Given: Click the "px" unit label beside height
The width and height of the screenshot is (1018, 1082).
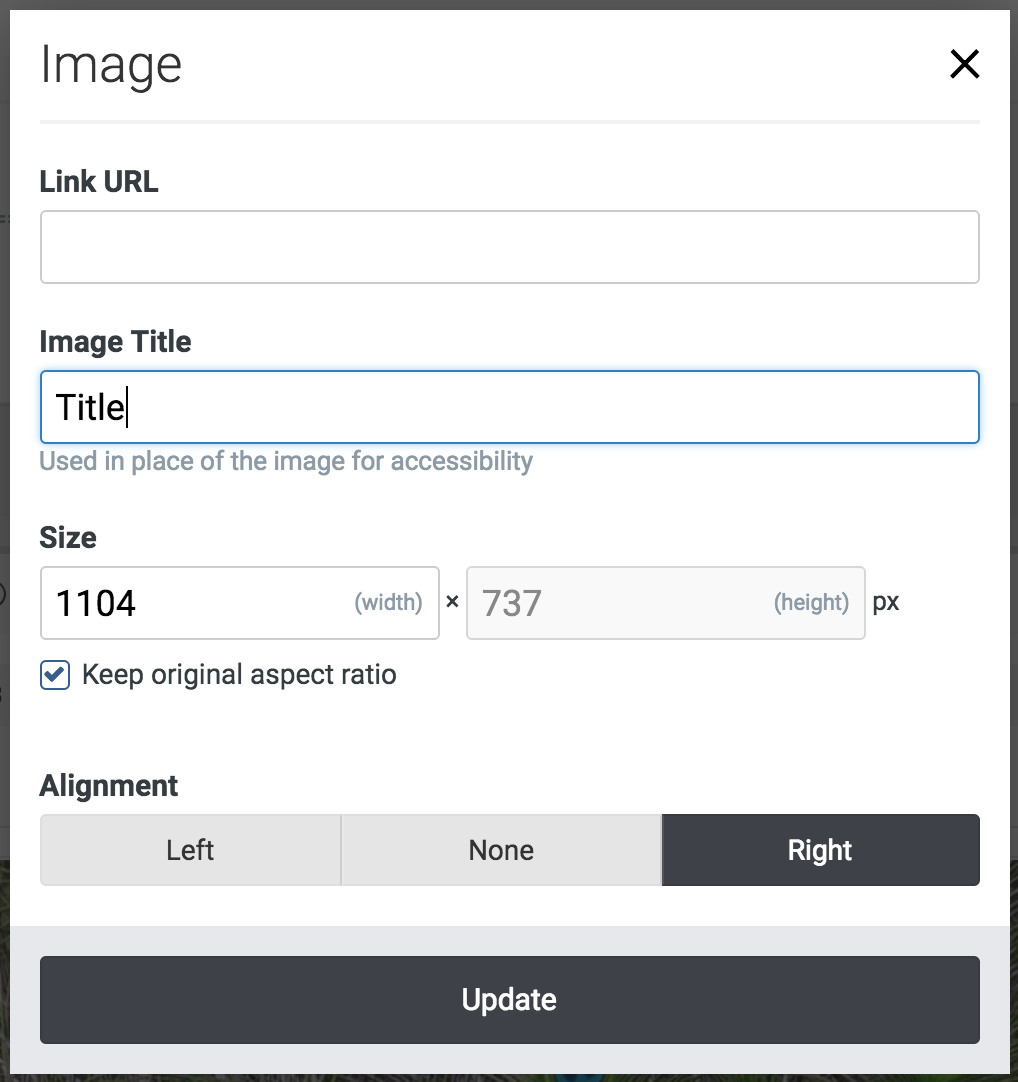Looking at the screenshot, I should click(886, 603).
